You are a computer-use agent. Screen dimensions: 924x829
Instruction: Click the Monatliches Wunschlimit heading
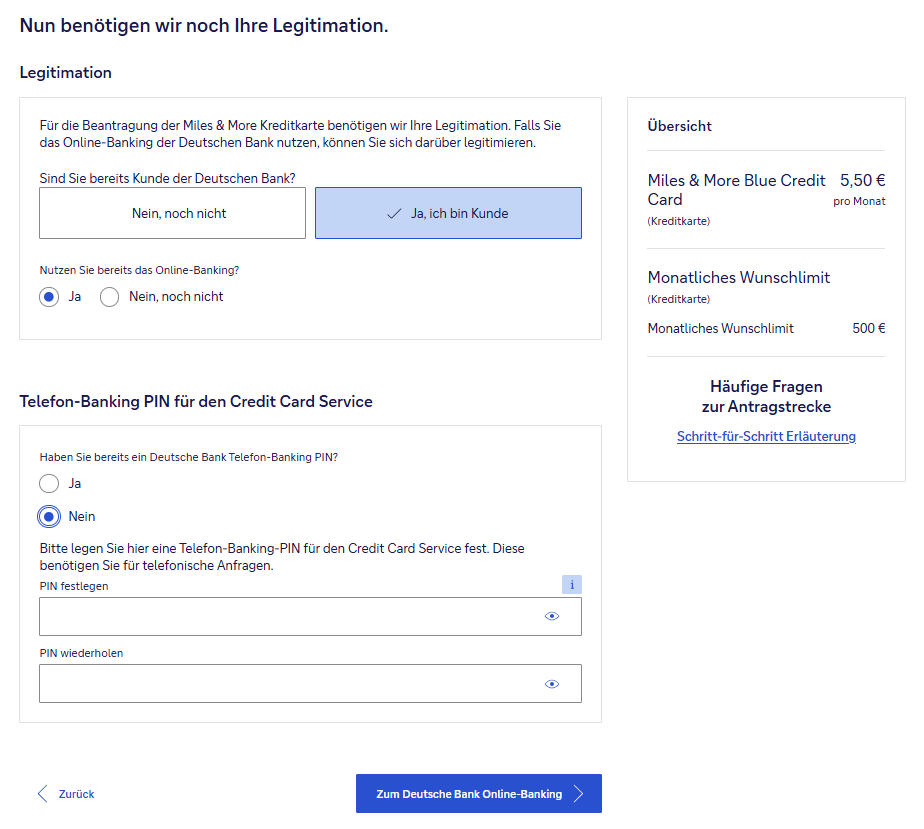(x=738, y=277)
